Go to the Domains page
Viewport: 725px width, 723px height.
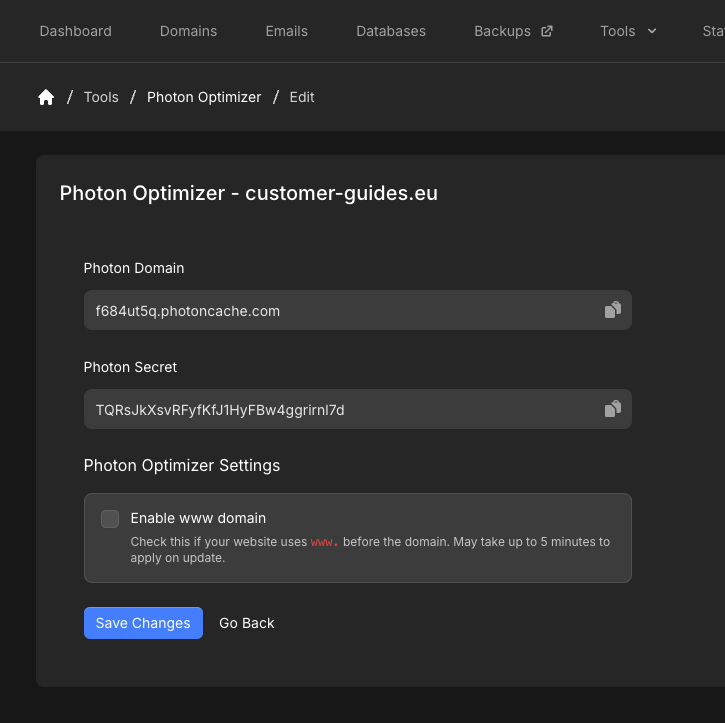click(188, 31)
